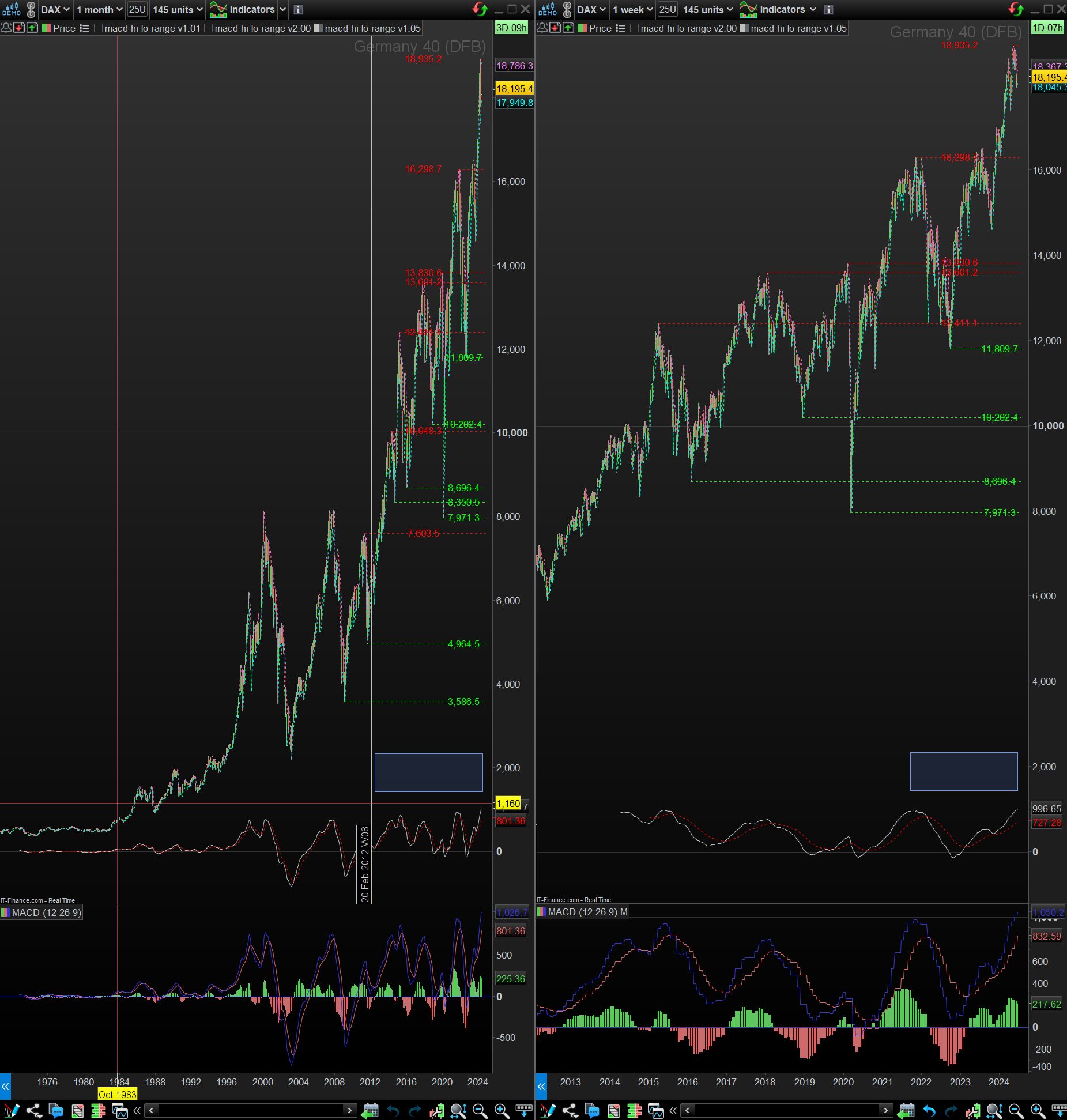1067x1120 pixels.
Task: Click the reload data arrows in weekly chart
Action: 1016,9
